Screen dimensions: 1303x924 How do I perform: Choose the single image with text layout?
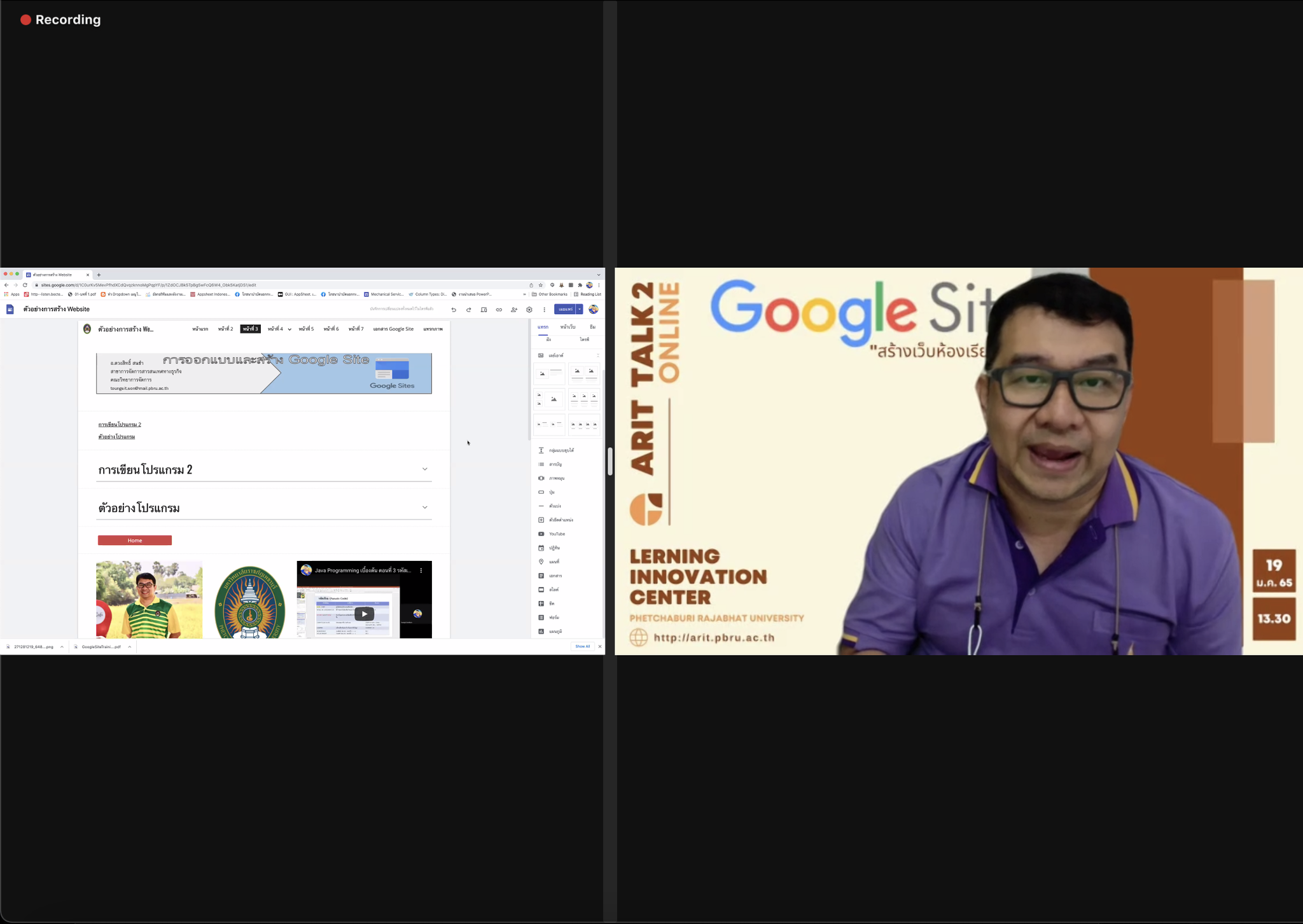(549, 373)
